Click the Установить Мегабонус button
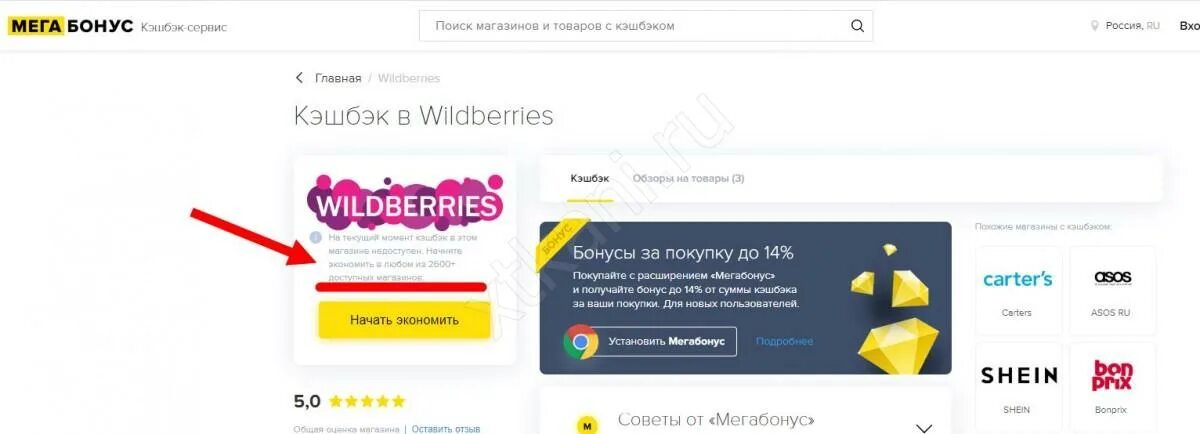1200x434 pixels. coord(650,341)
